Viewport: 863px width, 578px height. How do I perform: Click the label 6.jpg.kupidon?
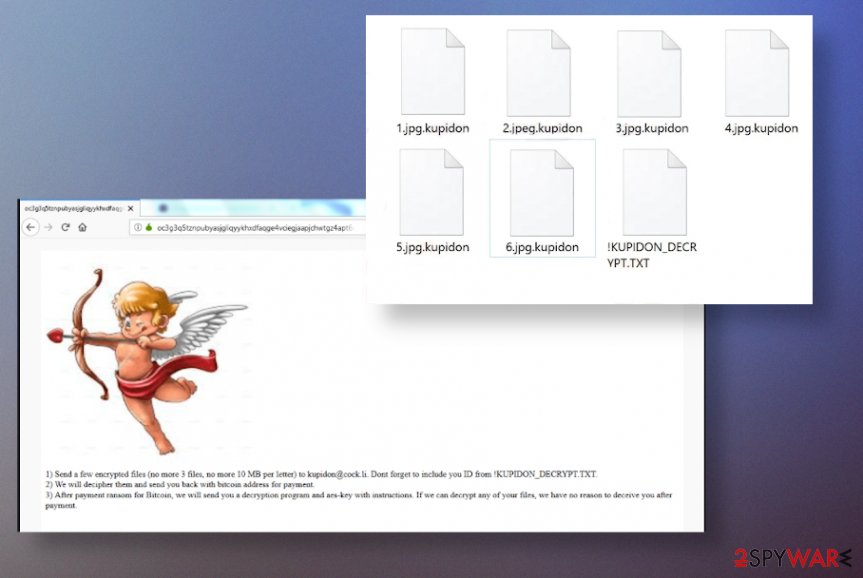pos(542,247)
